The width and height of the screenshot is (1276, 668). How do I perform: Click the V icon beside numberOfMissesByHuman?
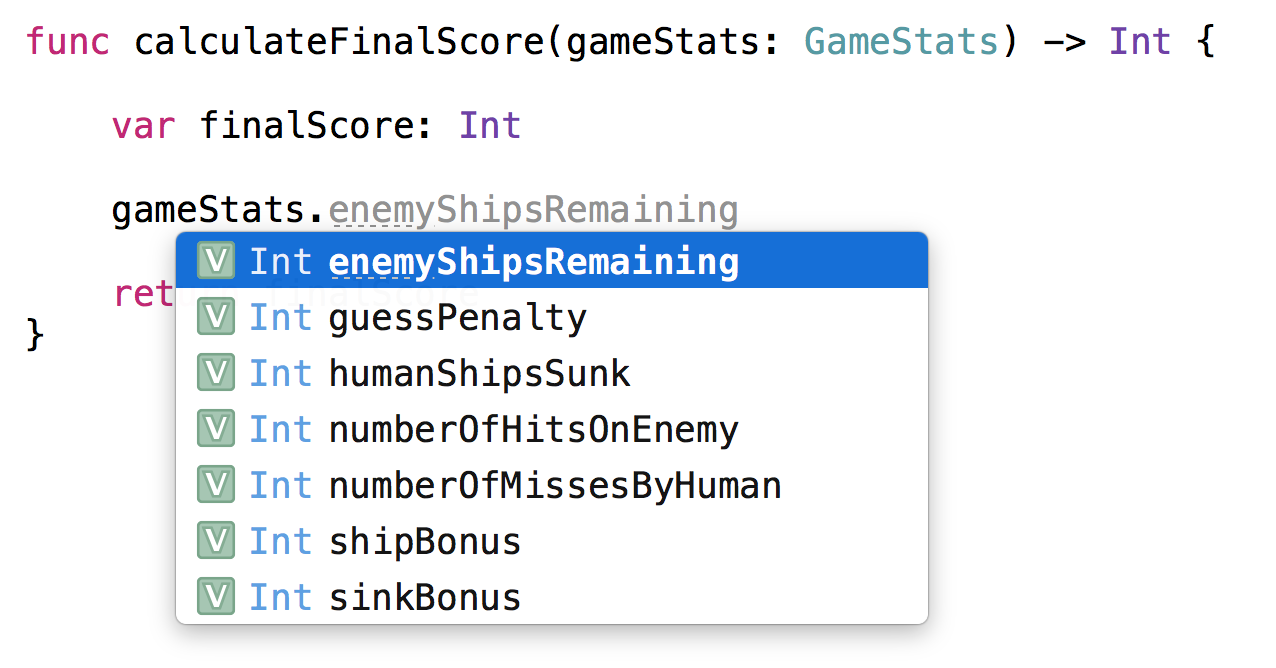(x=216, y=484)
